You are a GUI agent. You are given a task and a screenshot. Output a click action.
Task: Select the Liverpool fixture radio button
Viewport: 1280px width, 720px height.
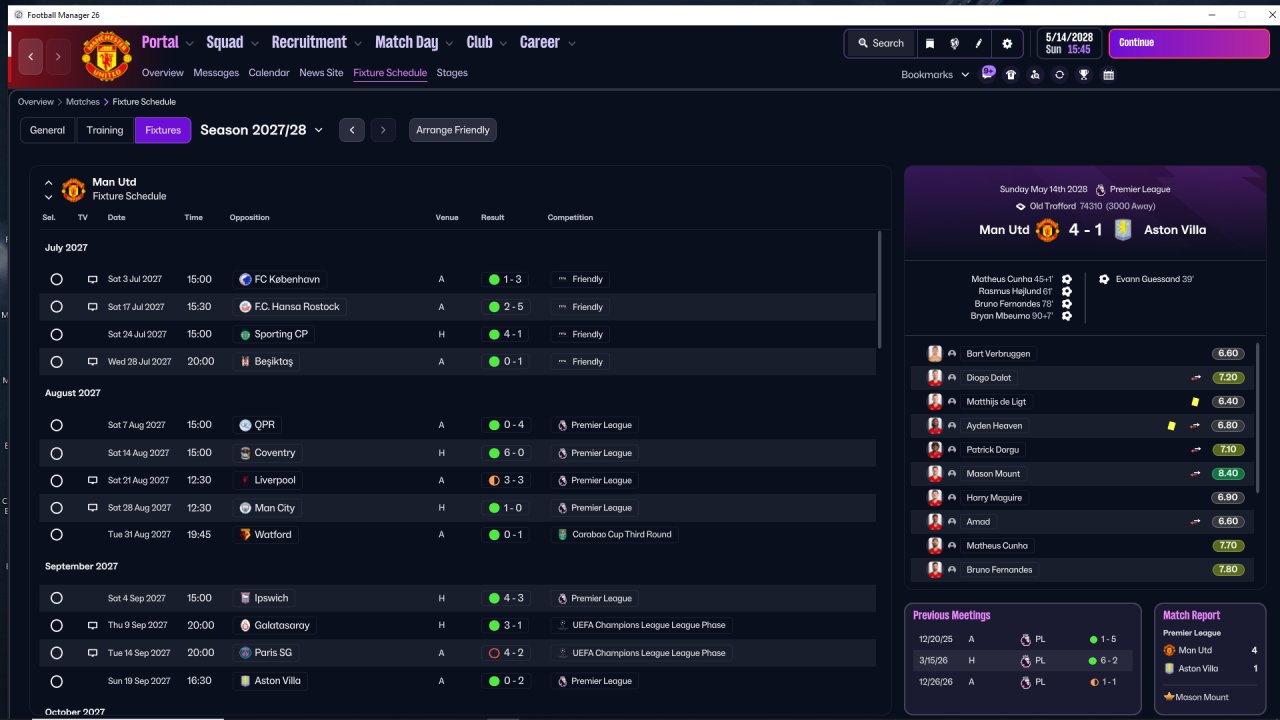pyautogui.click(x=56, y=481)
